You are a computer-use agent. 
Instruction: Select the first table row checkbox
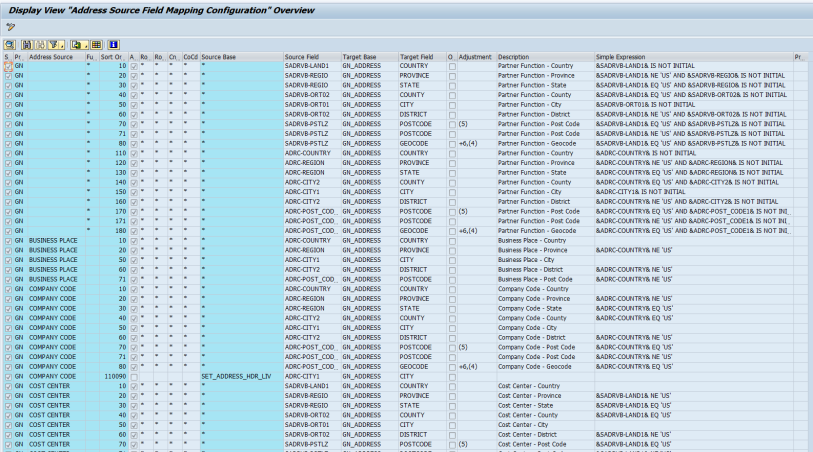[x=8, y=66]
